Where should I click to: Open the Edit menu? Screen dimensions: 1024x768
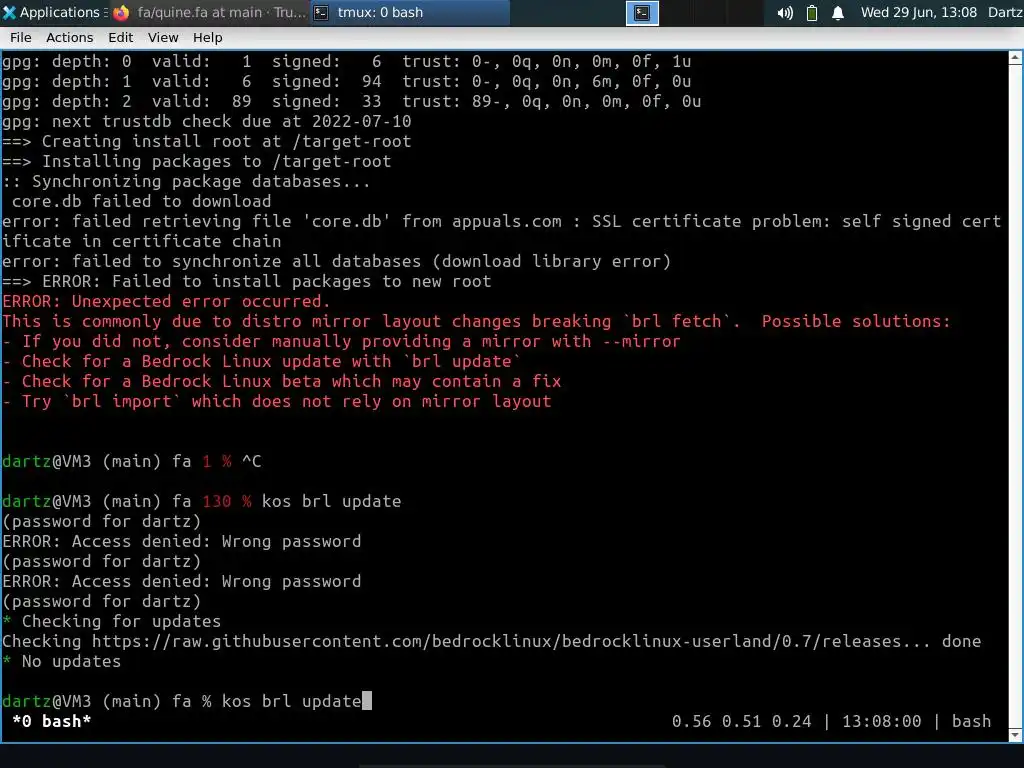(120, 37)
